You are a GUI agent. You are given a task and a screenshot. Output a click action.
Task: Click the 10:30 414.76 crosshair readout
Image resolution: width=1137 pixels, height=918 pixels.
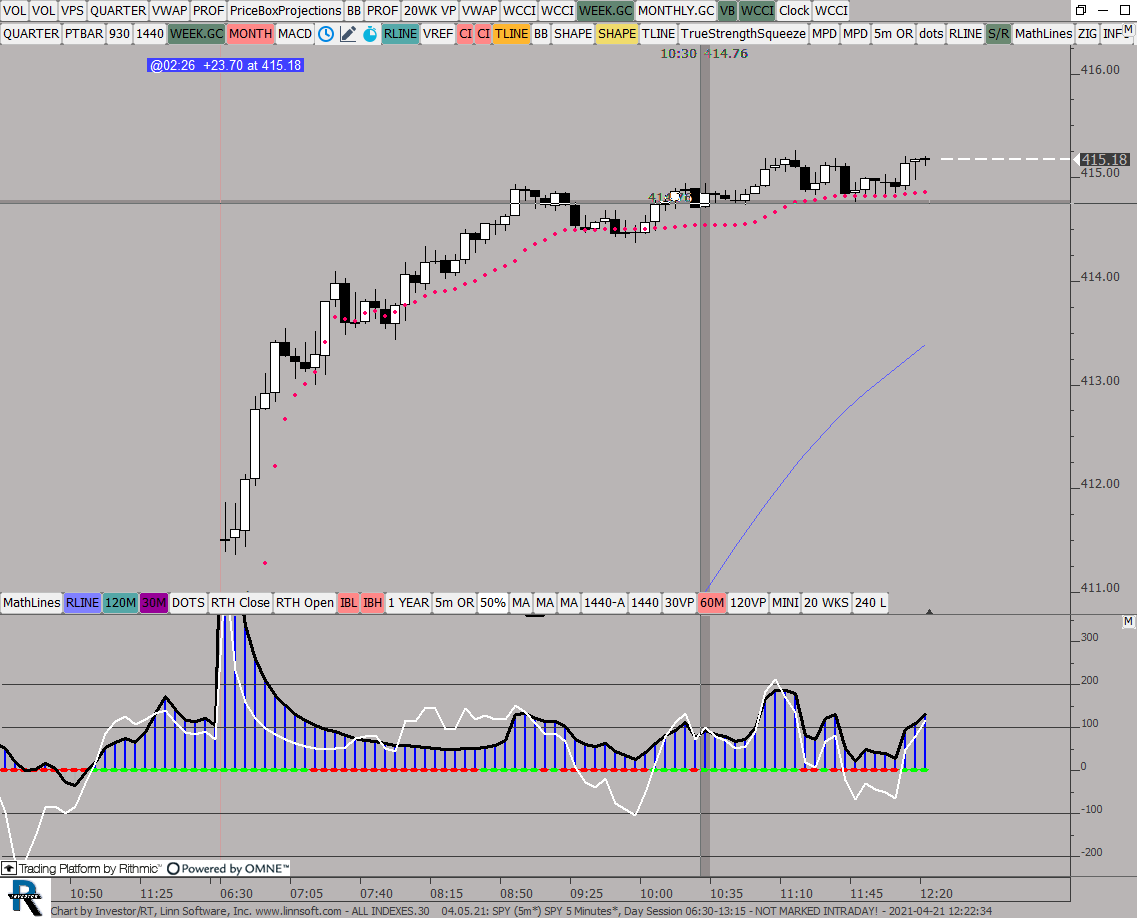click(x=704, y=54)
